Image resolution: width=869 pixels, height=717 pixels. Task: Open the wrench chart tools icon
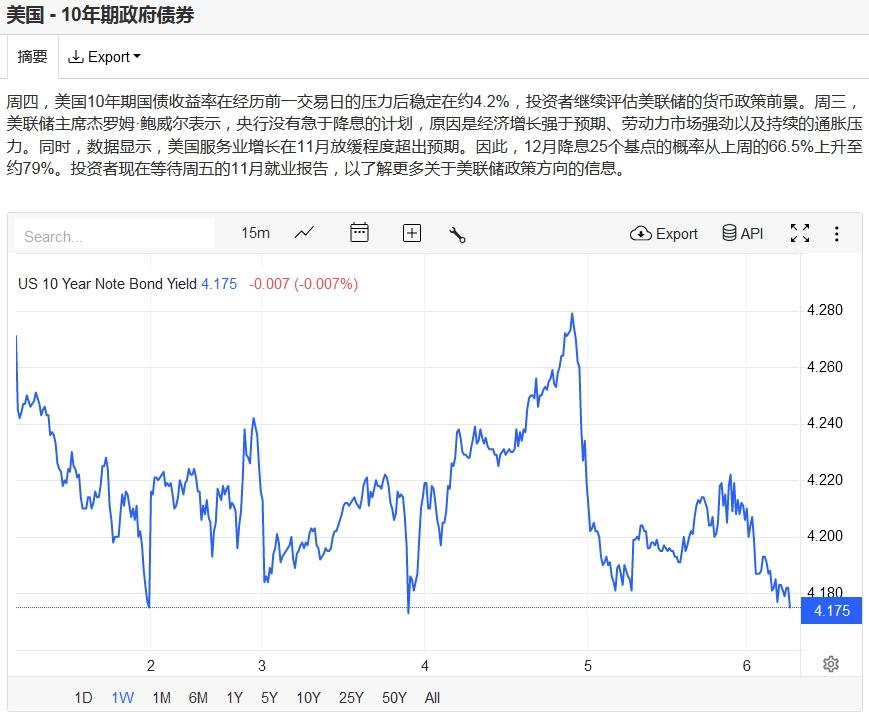[457, 235]
